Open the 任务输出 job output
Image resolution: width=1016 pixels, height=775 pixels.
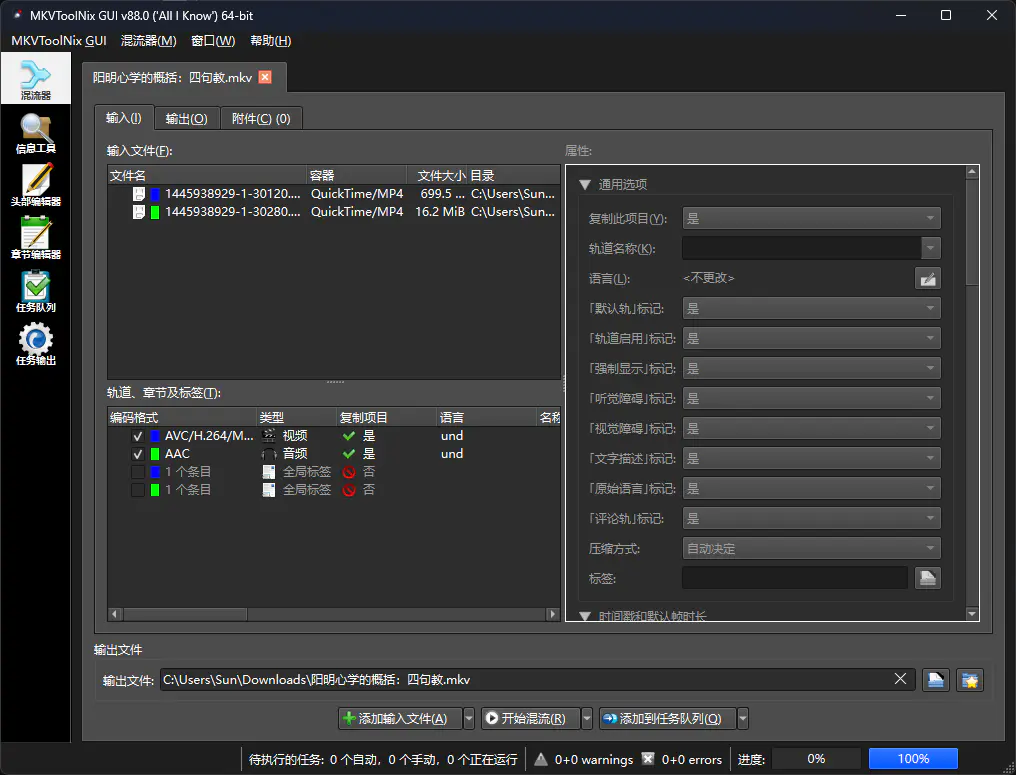(x=36, y=345)
